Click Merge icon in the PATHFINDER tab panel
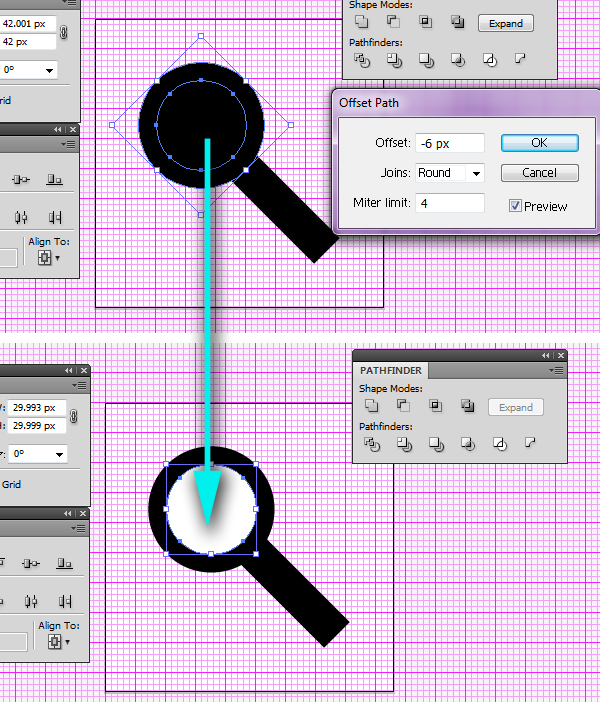 click(436, 444)
